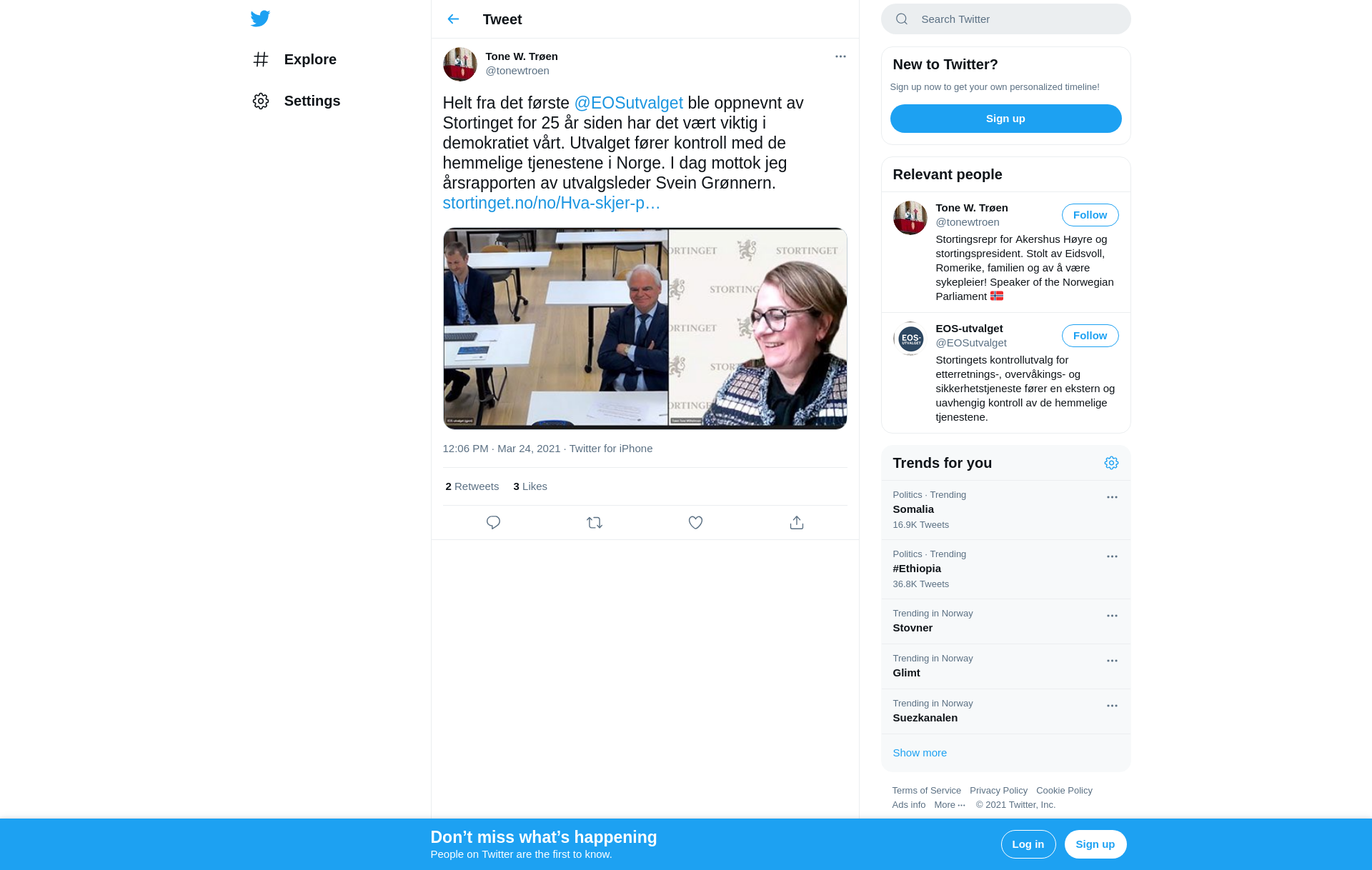
Task: Open Settings in the sidebar
Action: tap(296, 101)
